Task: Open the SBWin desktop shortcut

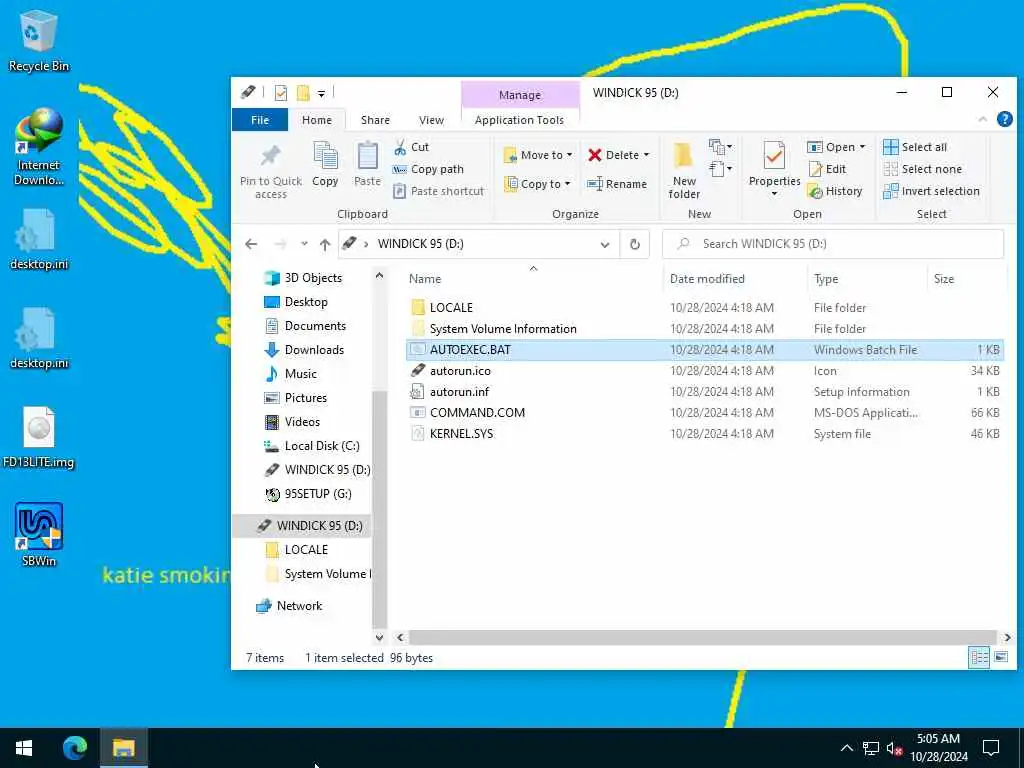Action: click(39, 534)
